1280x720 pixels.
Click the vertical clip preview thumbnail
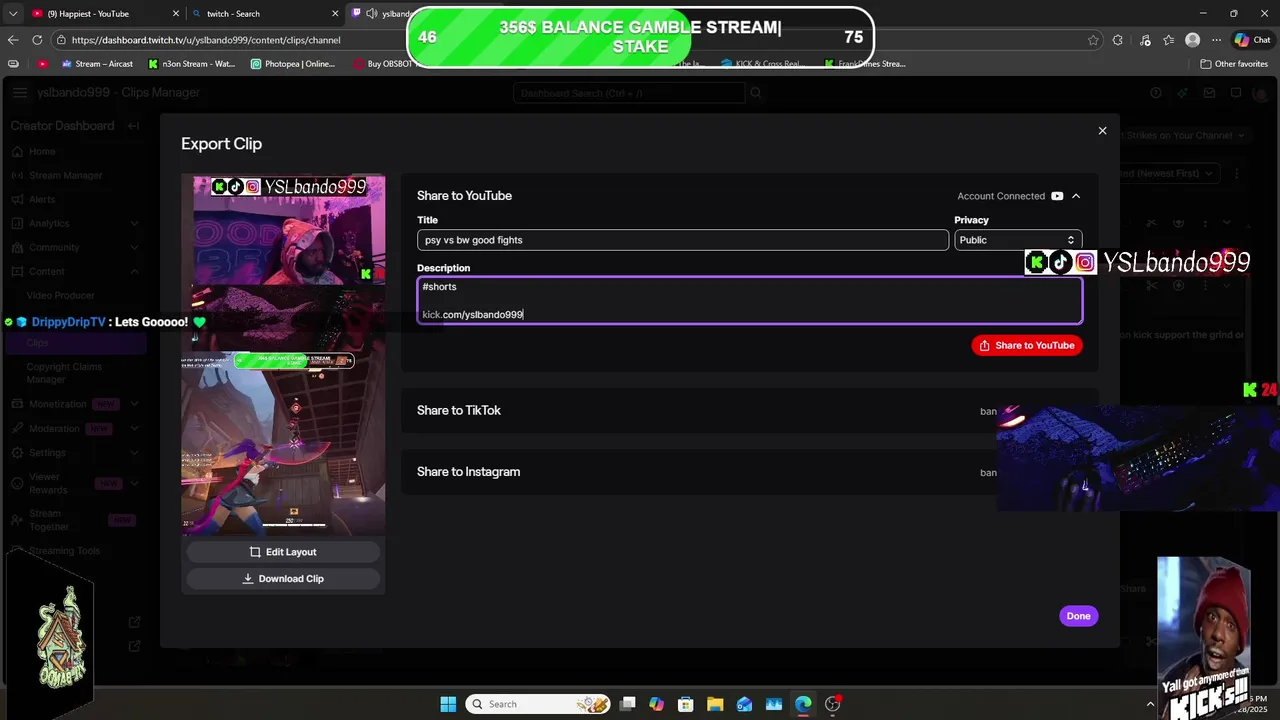point(283,355)
